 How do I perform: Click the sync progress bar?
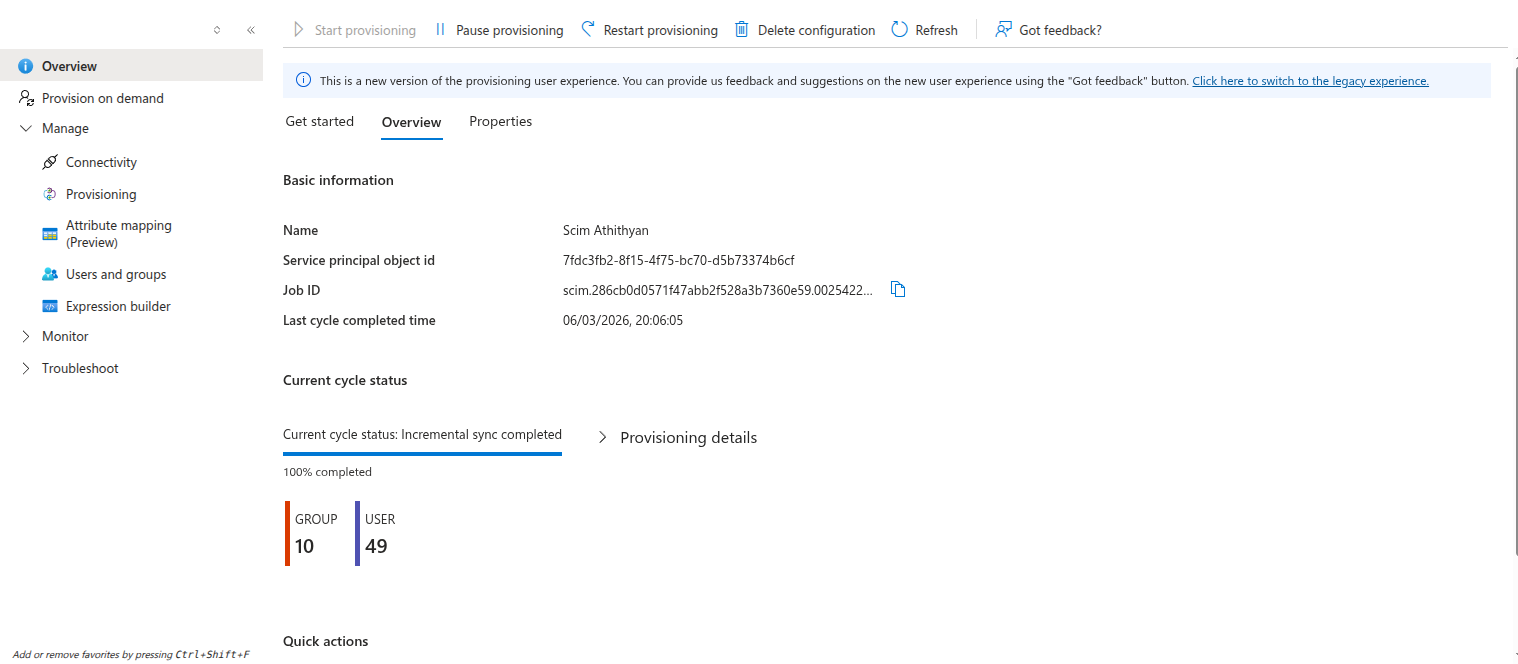click(422, 454)
